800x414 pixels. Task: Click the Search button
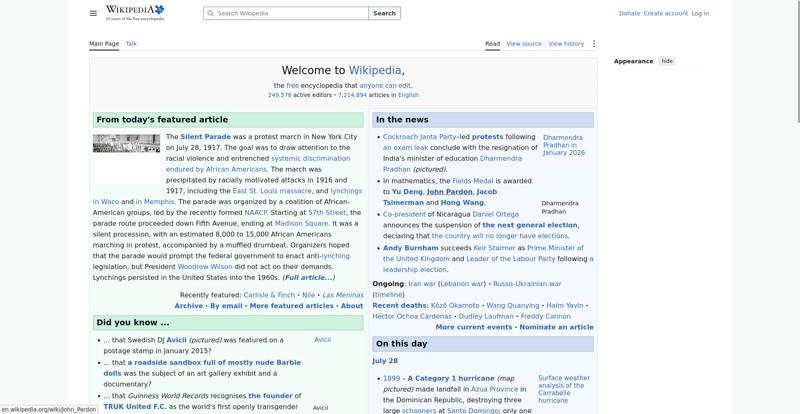click(384, 13)
